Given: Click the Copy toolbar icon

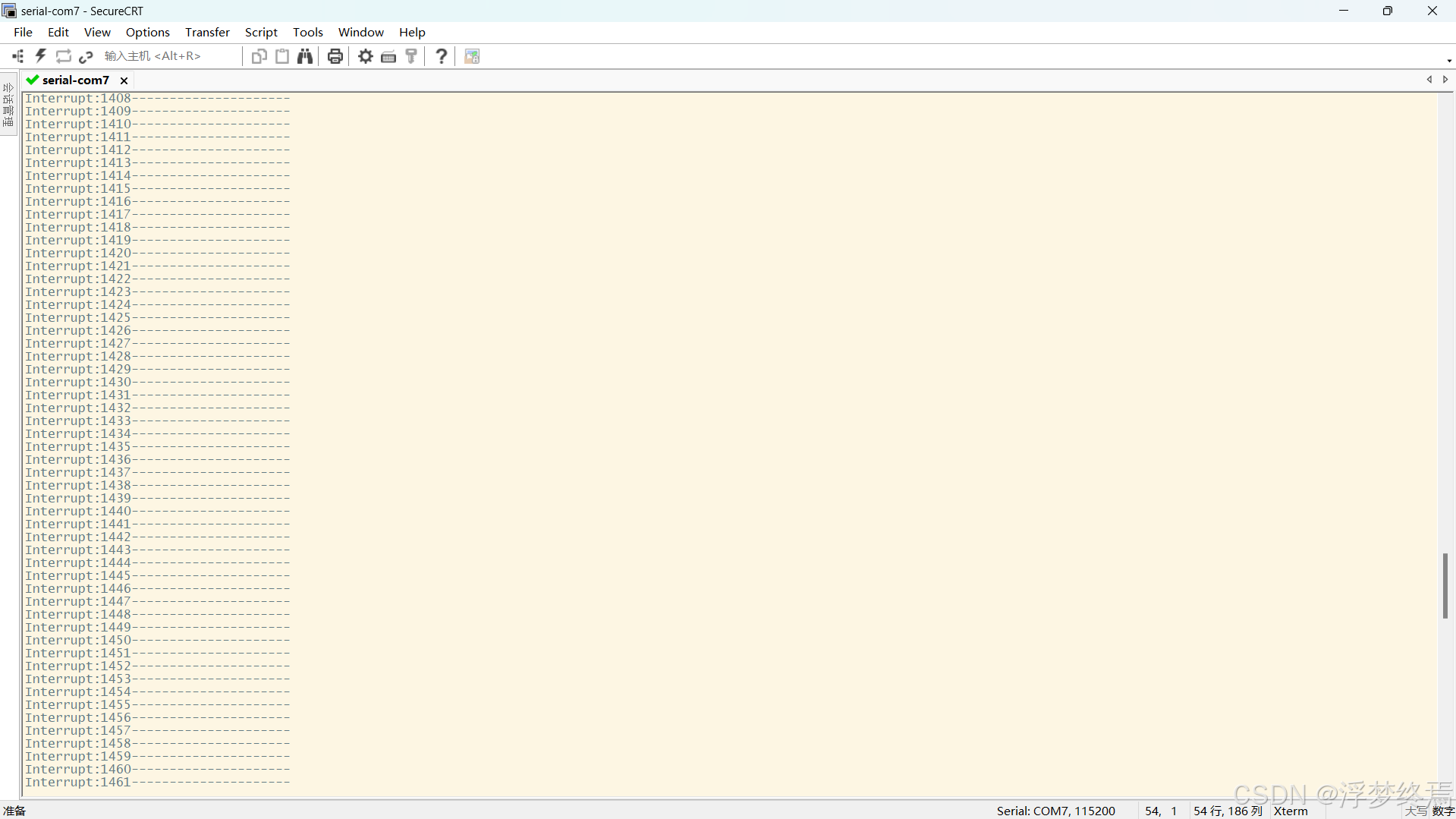Looking at the screenshot, I should [x=259, y=56].
